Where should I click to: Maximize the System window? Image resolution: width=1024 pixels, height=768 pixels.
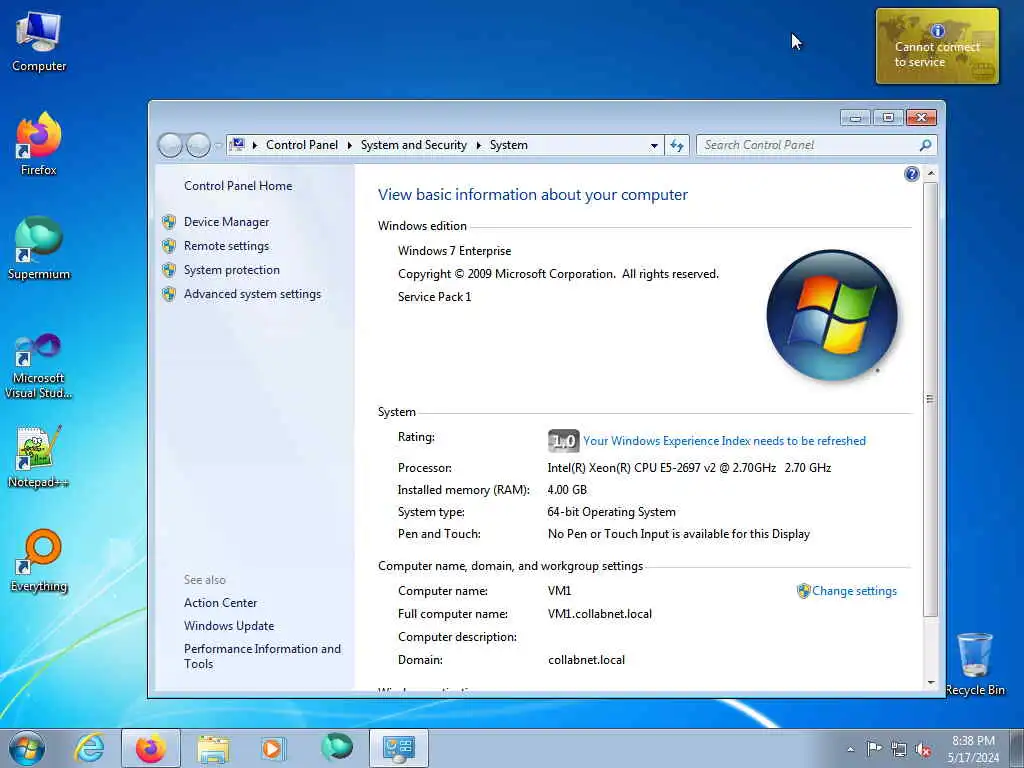click(x=888, y=118)
